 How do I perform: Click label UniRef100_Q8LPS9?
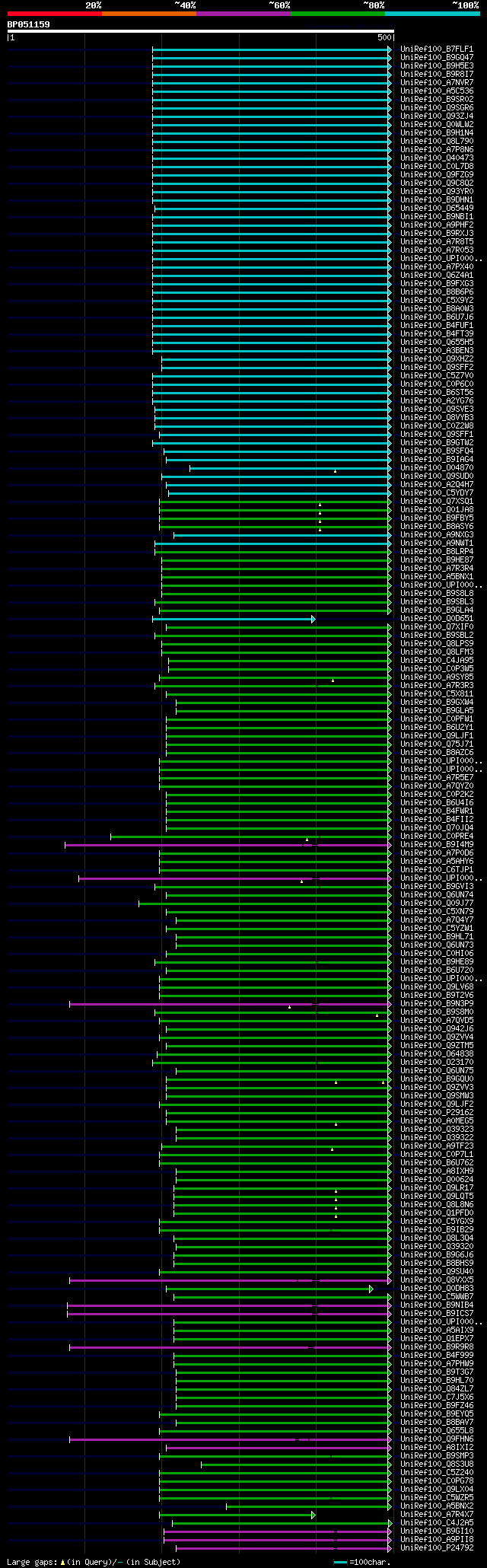click(x=437, y=644)
